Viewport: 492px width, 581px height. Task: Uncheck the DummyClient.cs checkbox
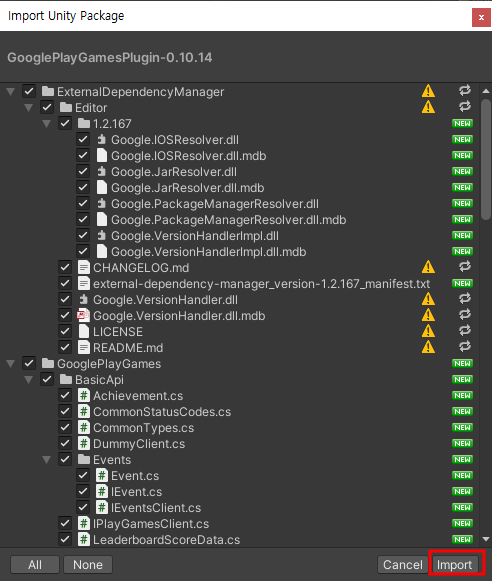pos(65,443)
